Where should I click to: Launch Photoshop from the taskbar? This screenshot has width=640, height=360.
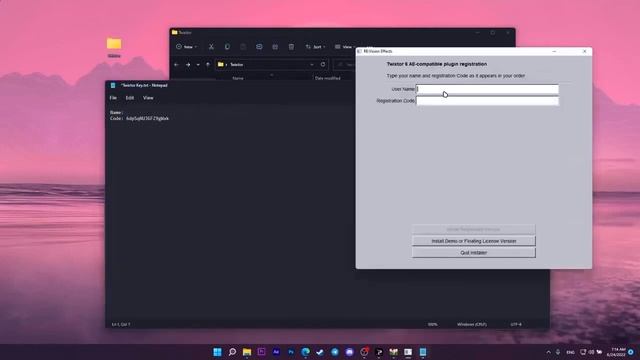[291, 352]
